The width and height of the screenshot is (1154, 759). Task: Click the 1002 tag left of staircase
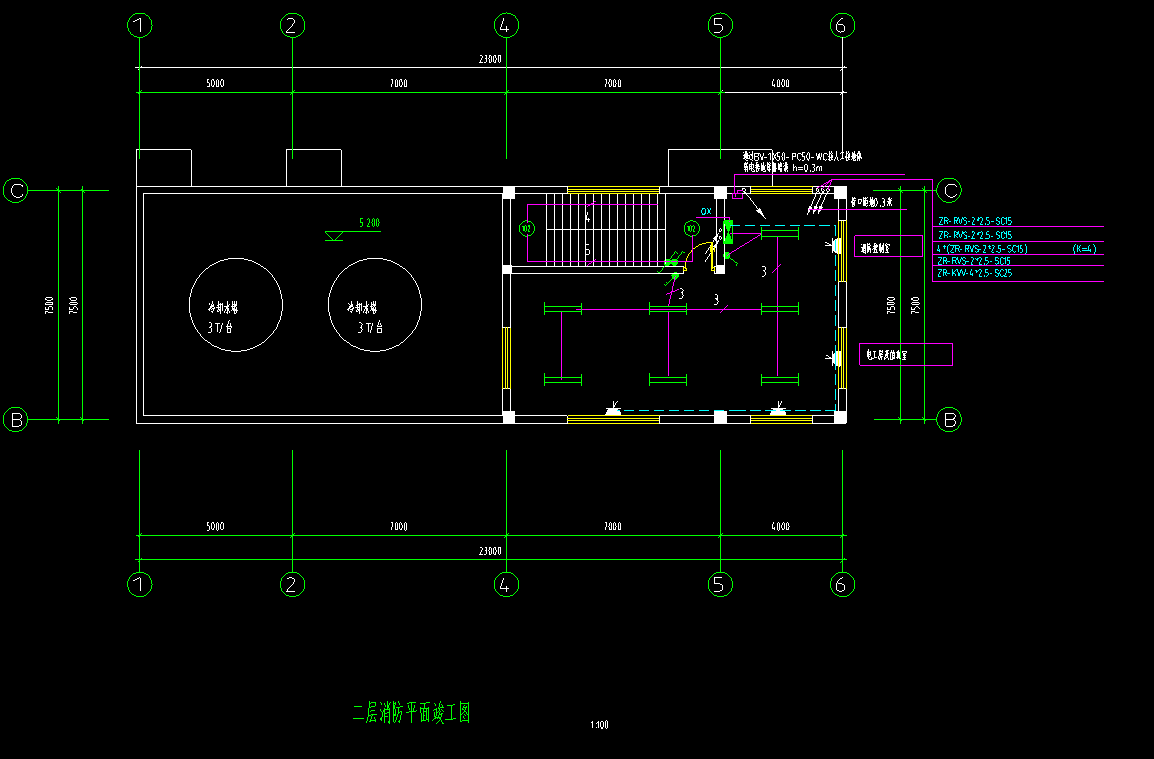tap(527, 229)
